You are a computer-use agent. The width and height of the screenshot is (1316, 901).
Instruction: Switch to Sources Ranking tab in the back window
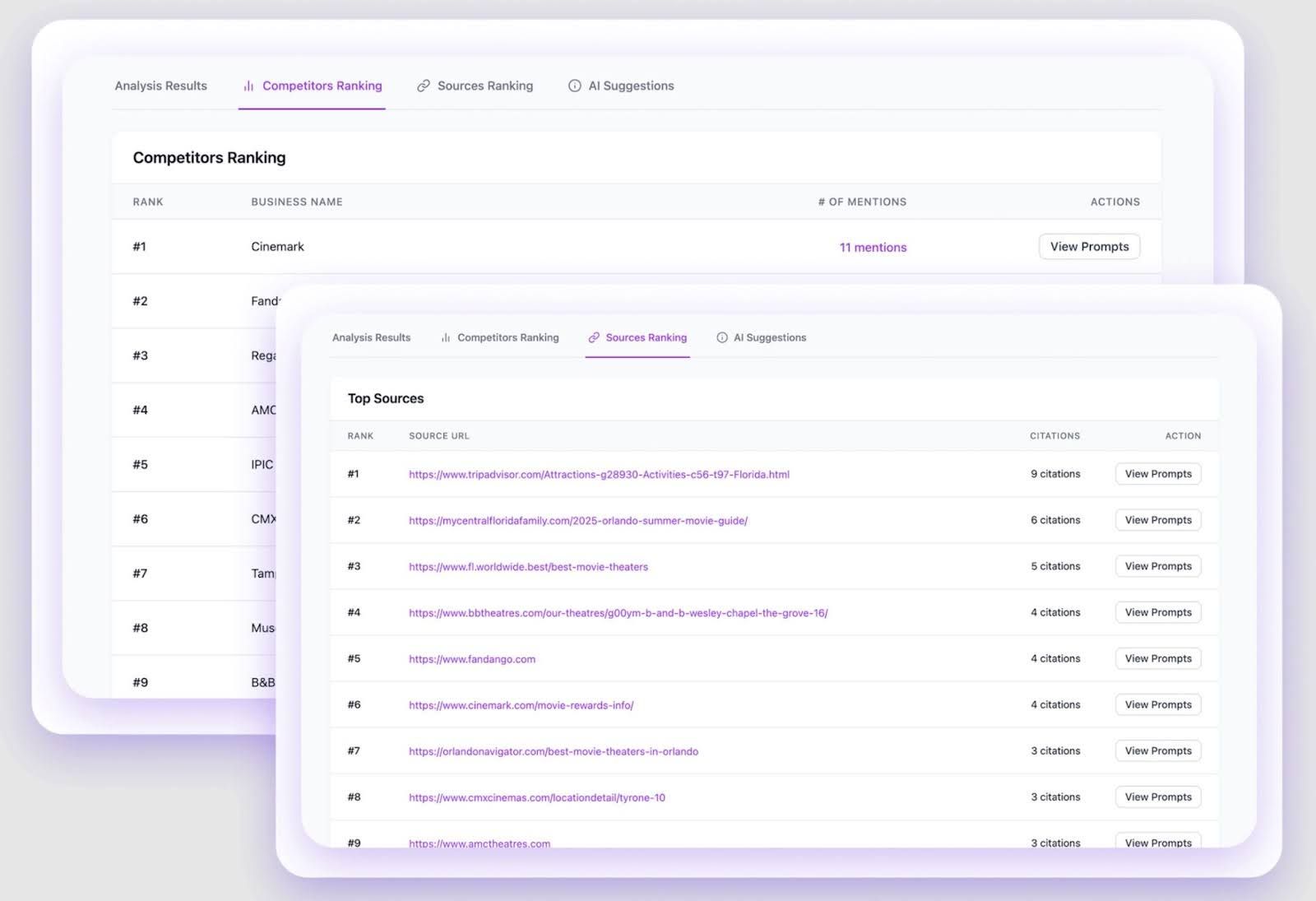(475, 86)
